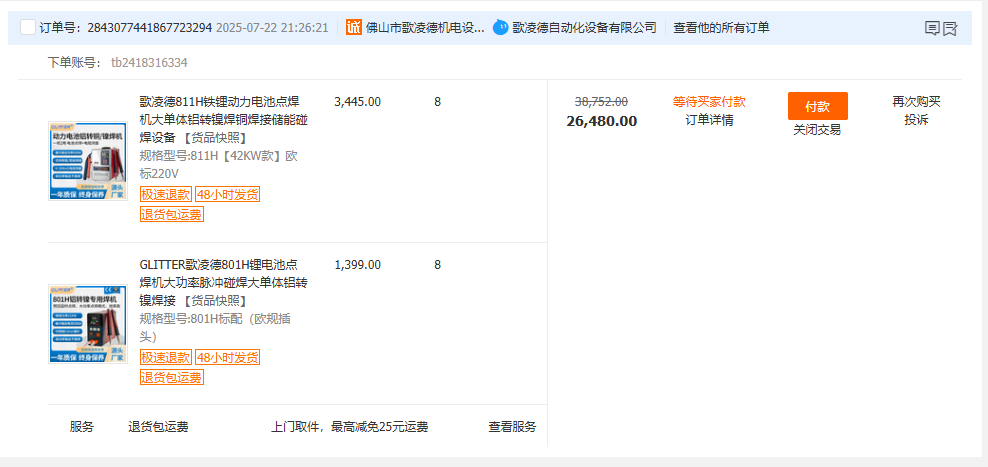This screenshot has height=467, width=988.
Task: Click spec text 规格型号:811H【42KW款】
Action: 219,164
